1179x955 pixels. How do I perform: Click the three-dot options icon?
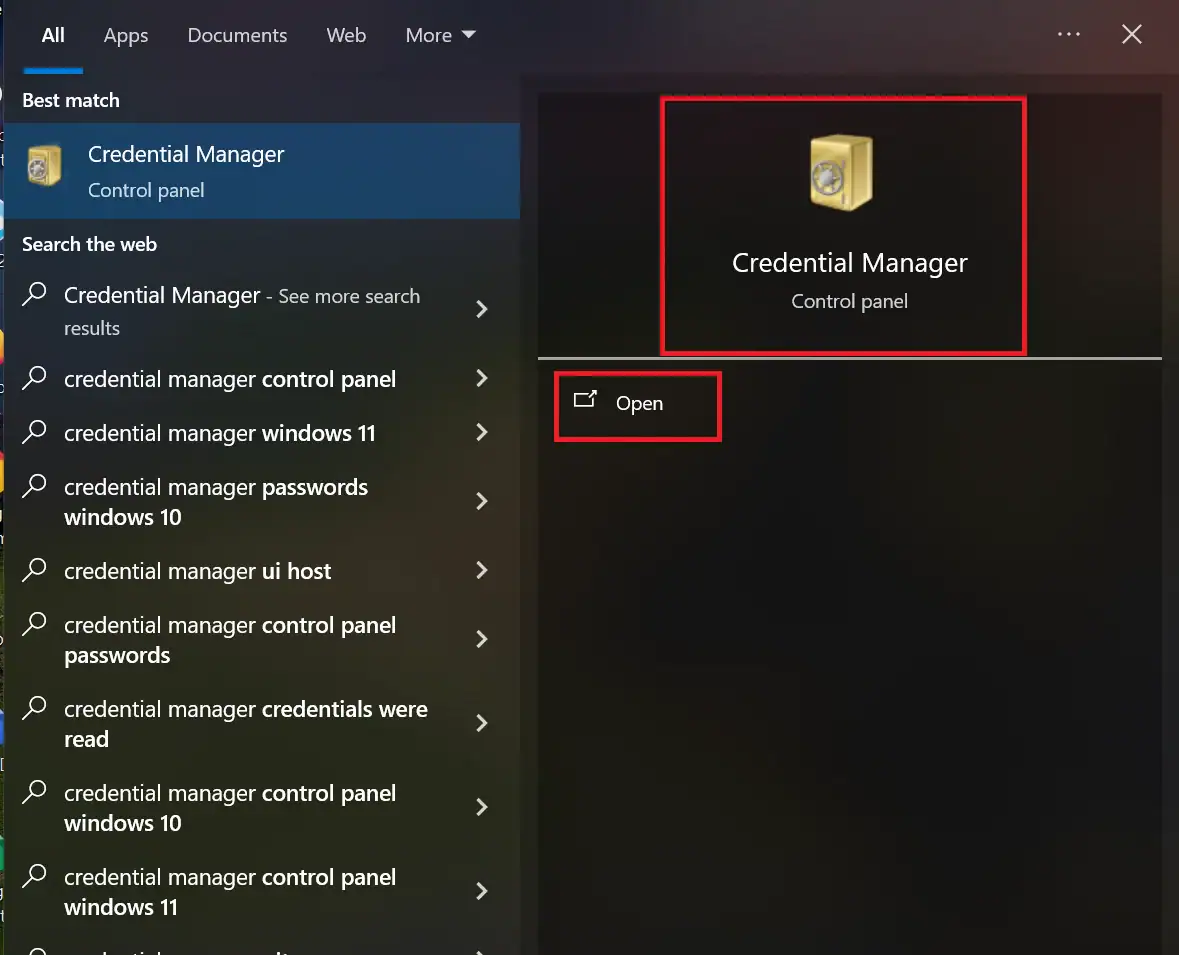tap(1068, 35)
